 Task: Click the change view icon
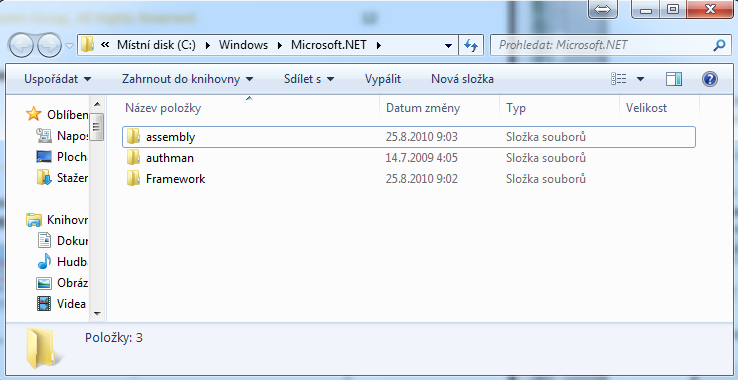click(x=618, y=79)
